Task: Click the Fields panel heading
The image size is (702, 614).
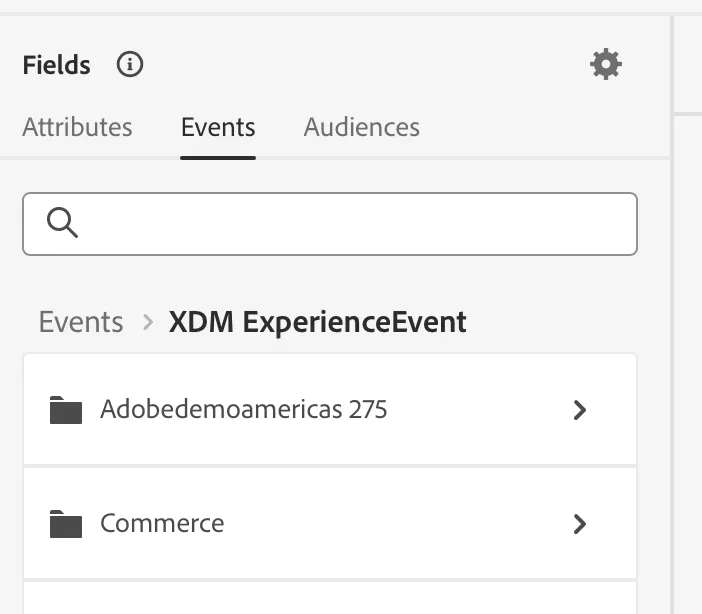Action: pyautogui.click(x=57, y=64)
